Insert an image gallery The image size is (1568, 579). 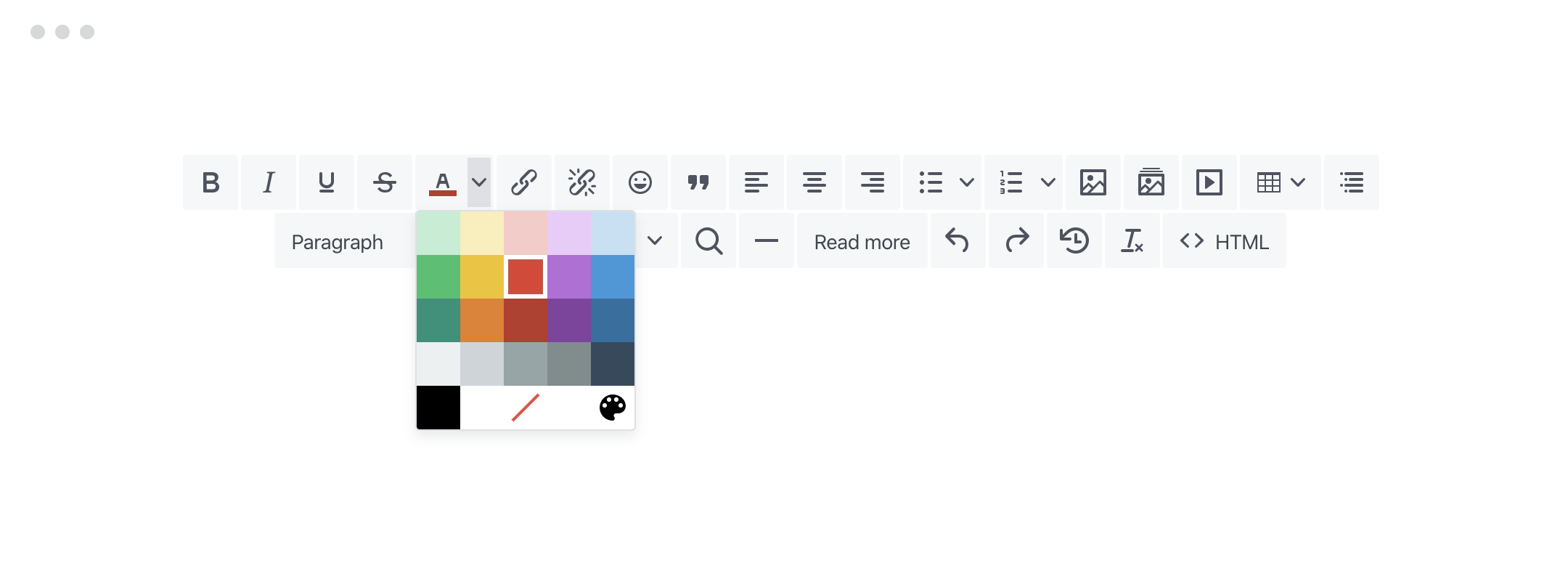coord(1151,182)
